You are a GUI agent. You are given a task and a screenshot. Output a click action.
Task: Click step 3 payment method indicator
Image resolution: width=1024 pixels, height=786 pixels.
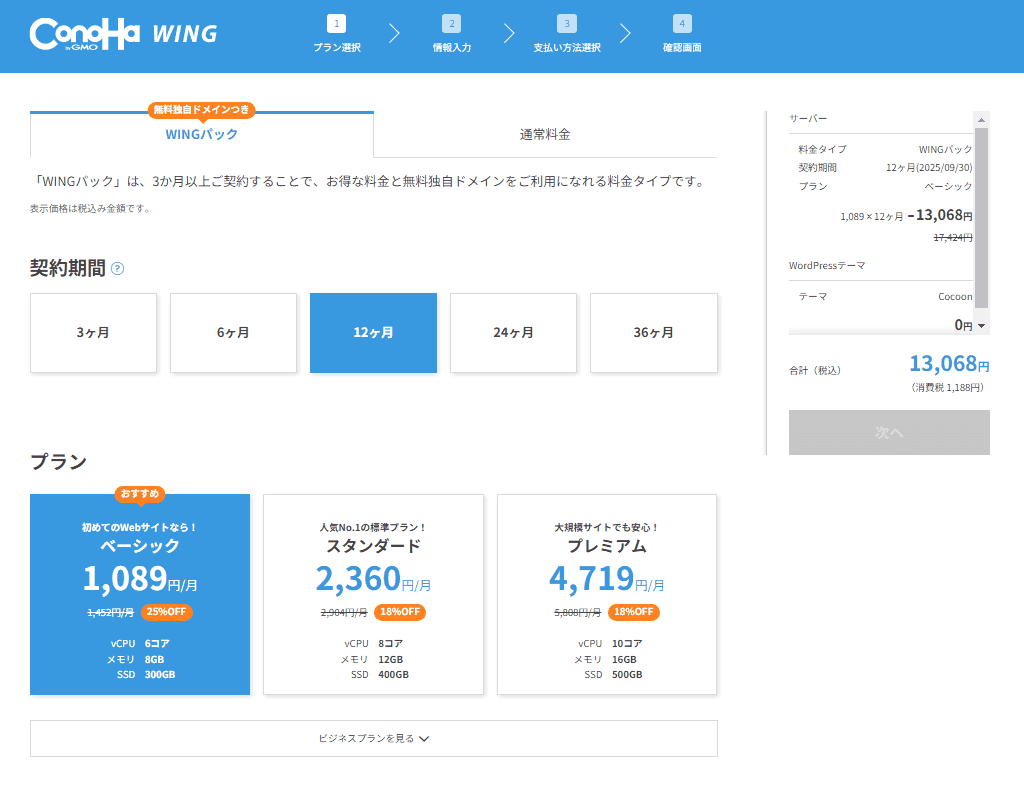tap(567, 34)
